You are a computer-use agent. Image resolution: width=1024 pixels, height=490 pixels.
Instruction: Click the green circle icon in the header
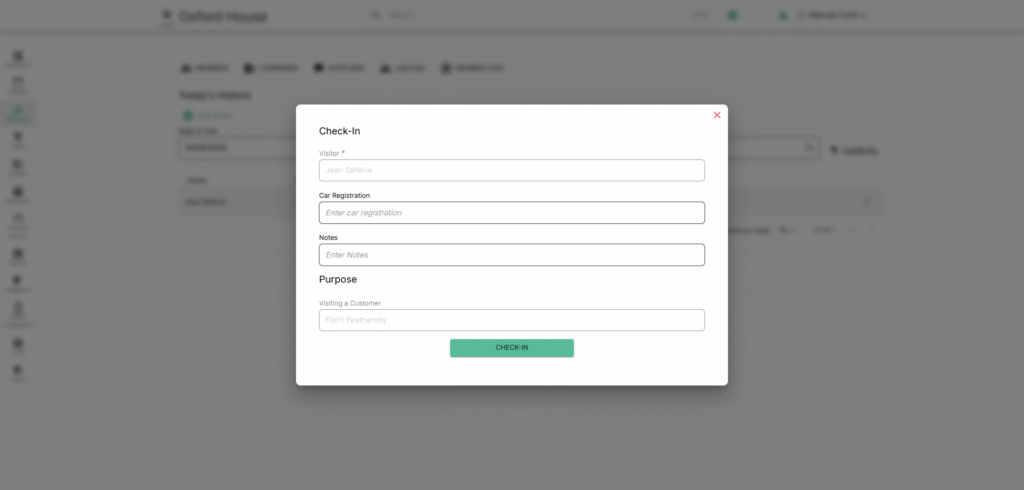[x=732, y=16]
